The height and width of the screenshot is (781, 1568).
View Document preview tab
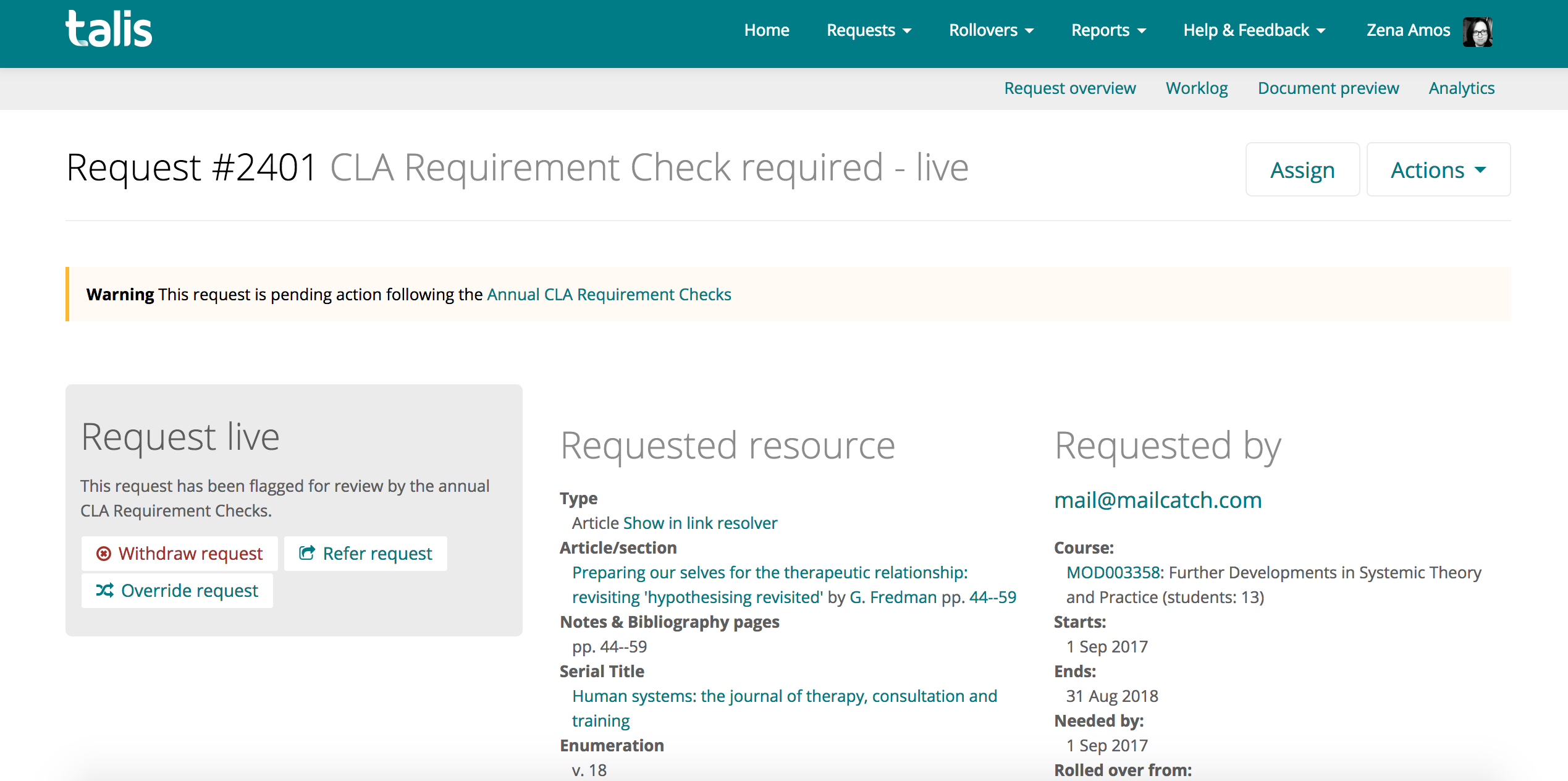(1328, 88)
